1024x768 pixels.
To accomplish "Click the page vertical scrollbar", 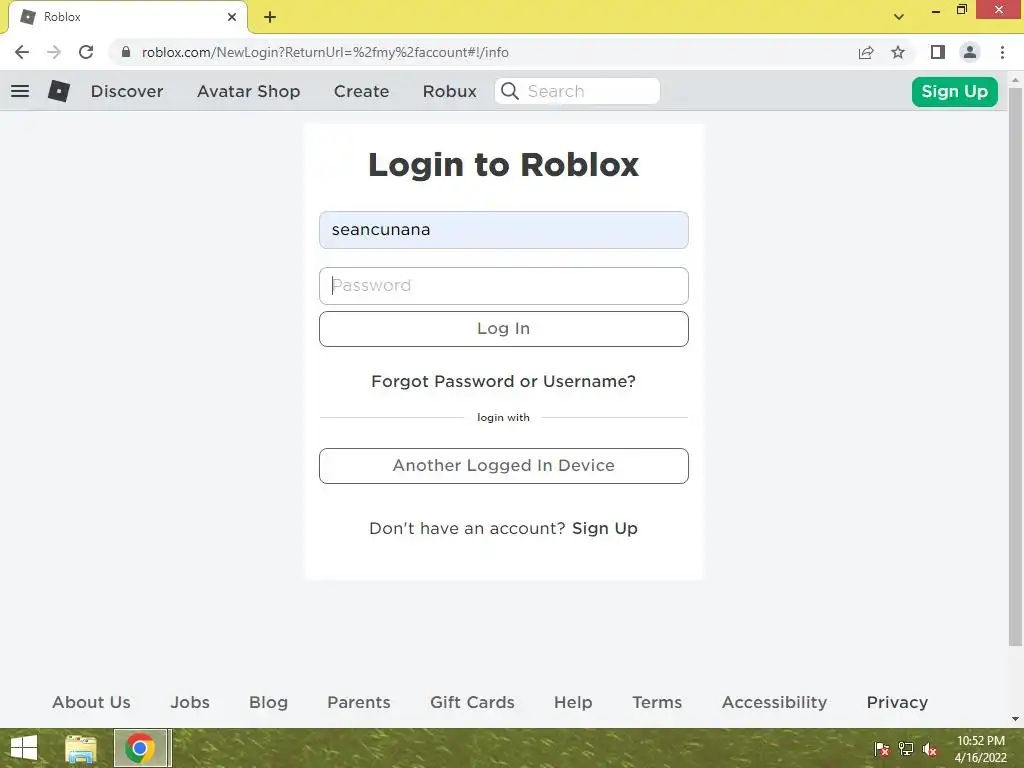I will (1016, 366).
